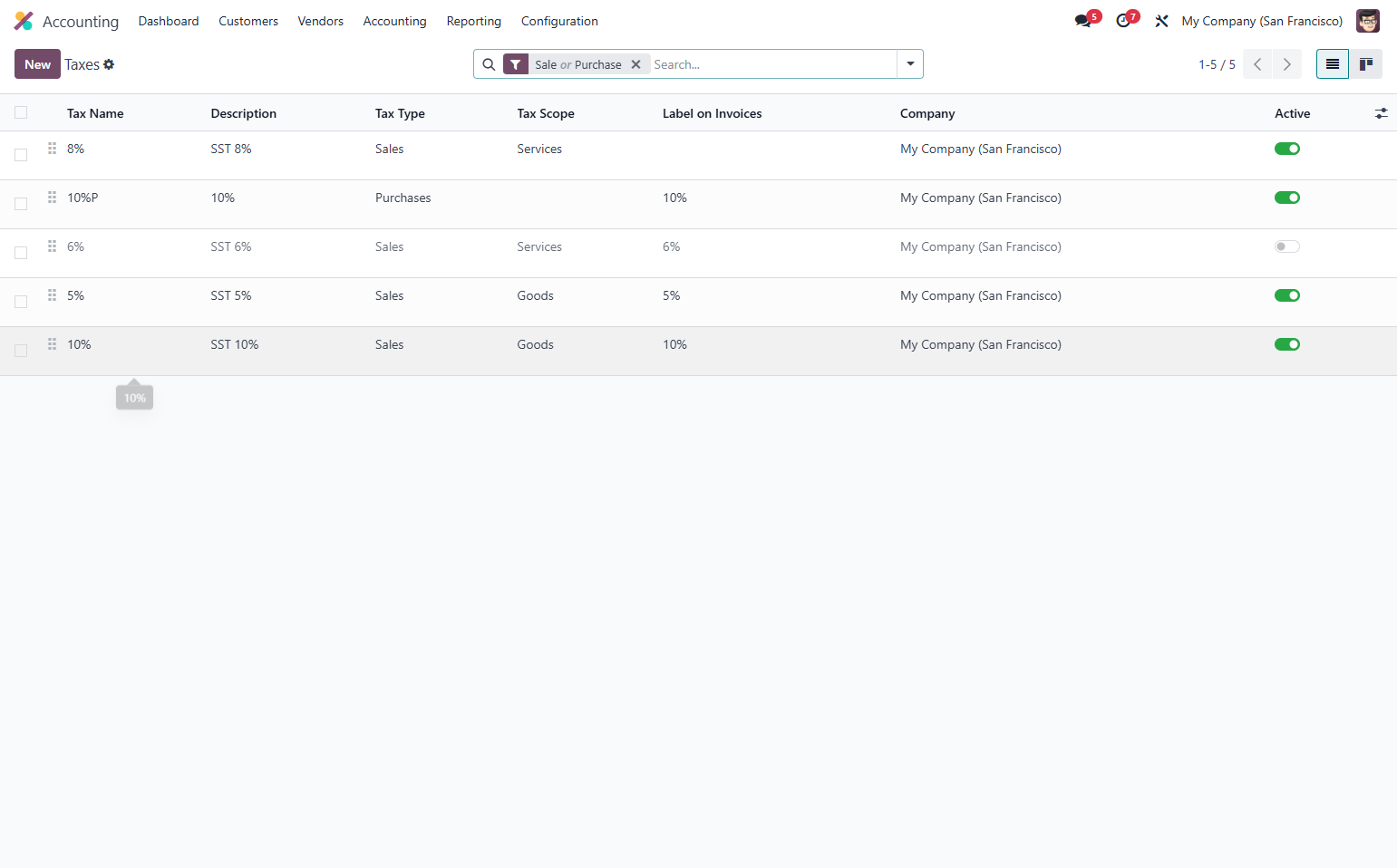Viewport: 1397px width, 868px height.
Task: Click the drag handle of 5% row
Action: tap(53, 294)
